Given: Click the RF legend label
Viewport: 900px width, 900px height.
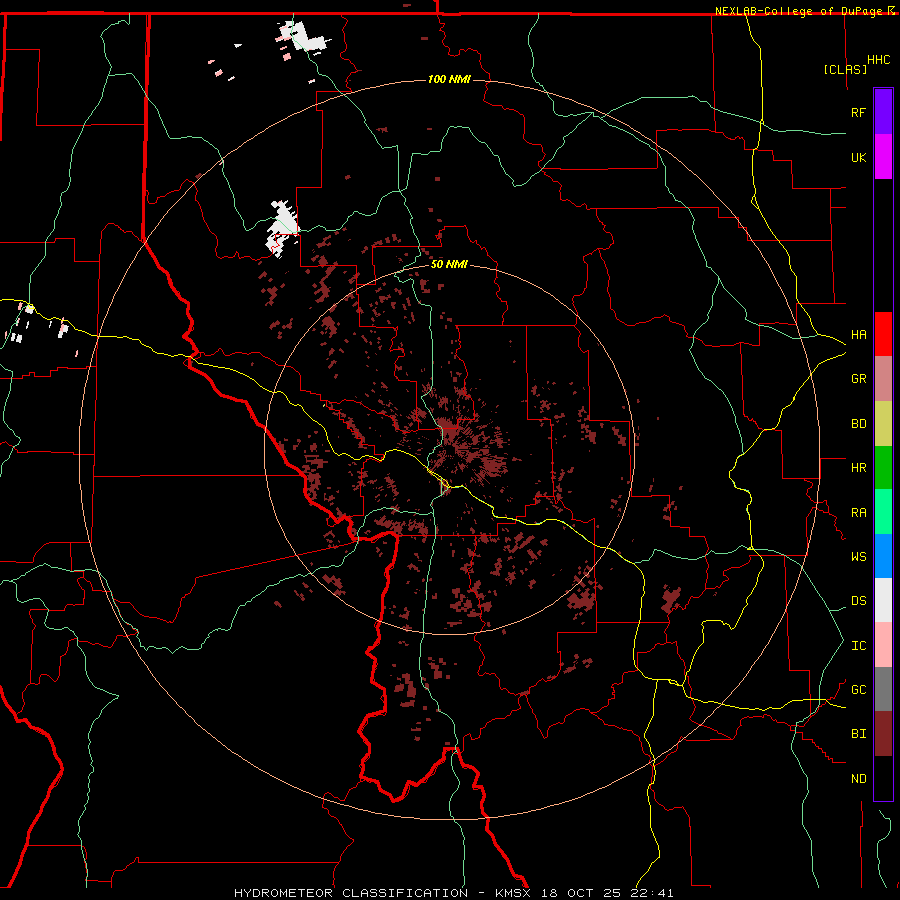Looking at the screenshot, I should [x=858, y=112].
